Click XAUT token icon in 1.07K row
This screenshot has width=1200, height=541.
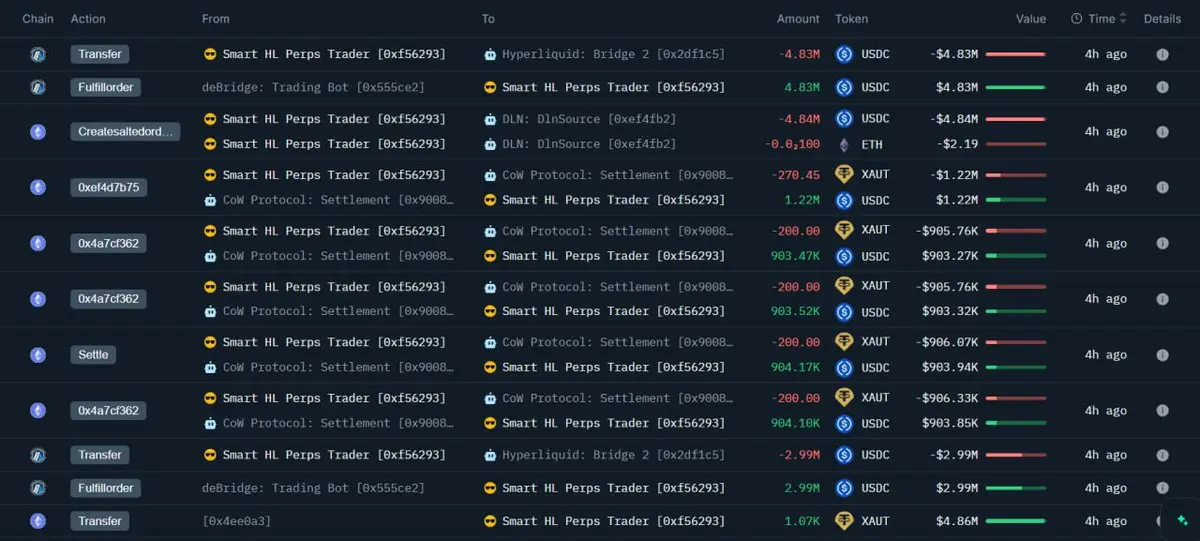843,521
